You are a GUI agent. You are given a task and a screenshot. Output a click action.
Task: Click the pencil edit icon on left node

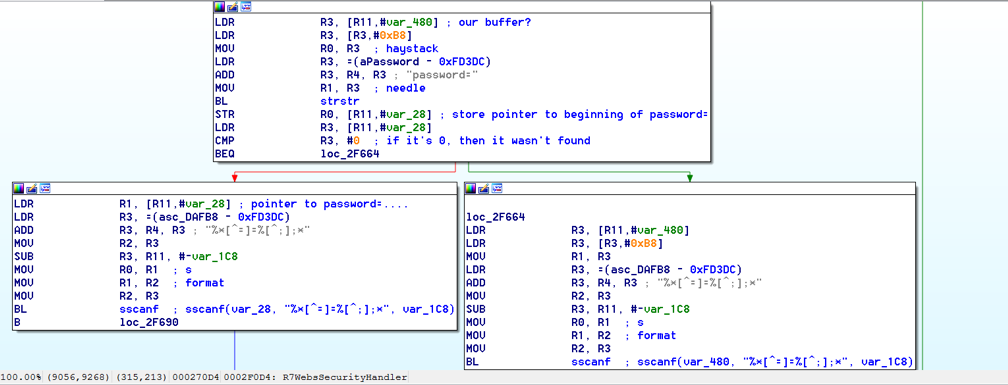pos(32,188)
